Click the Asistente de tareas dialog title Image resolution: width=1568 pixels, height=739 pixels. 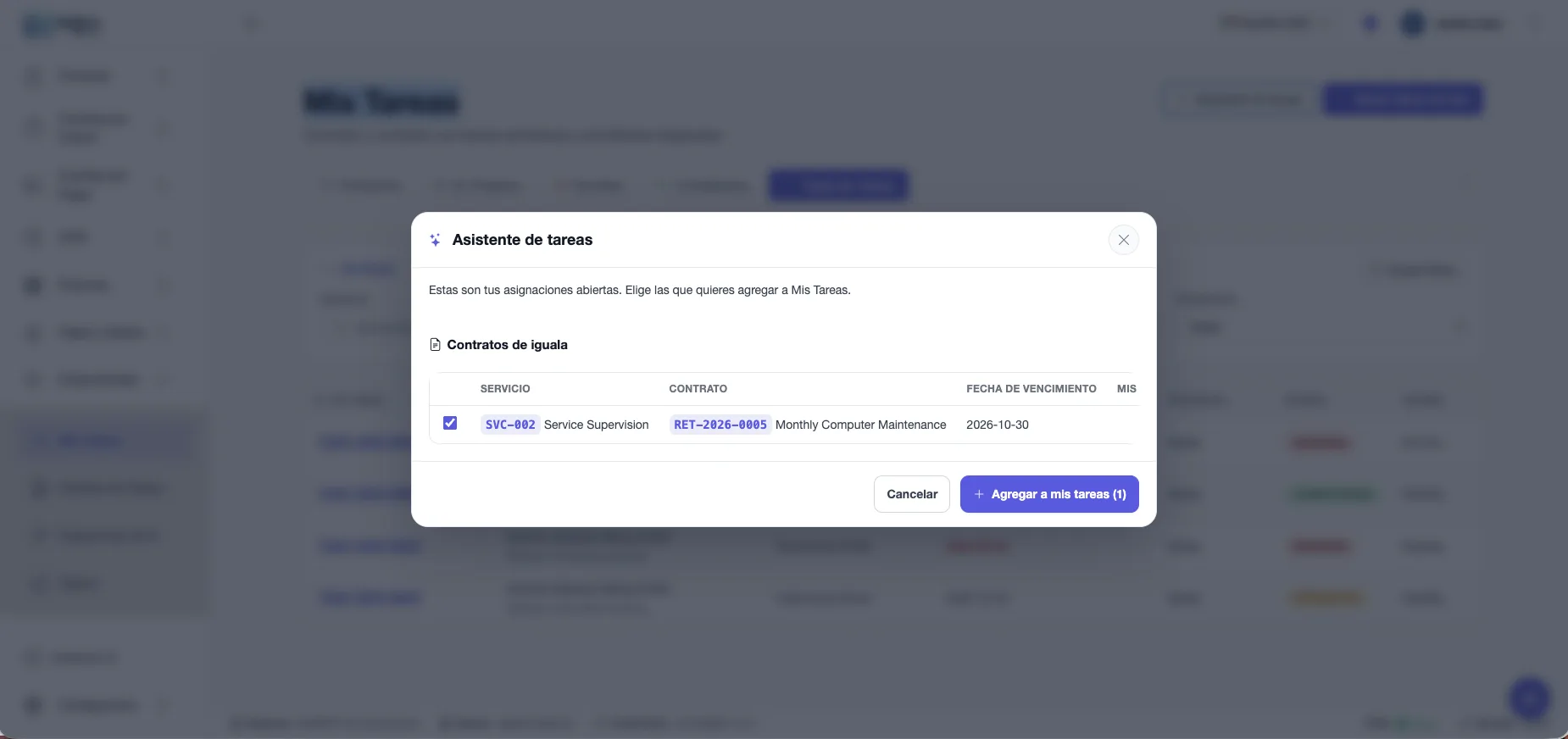[x=522, y=240]
